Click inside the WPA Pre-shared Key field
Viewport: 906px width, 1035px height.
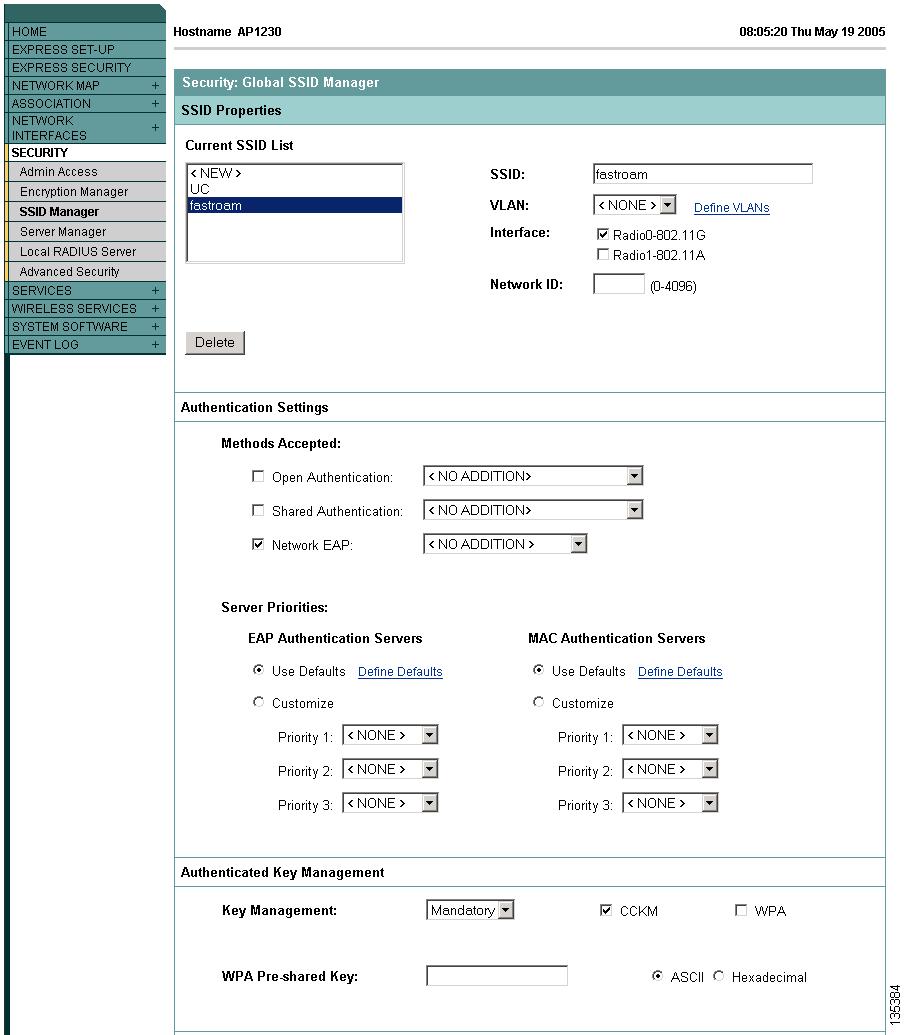[x=496, y=975]
